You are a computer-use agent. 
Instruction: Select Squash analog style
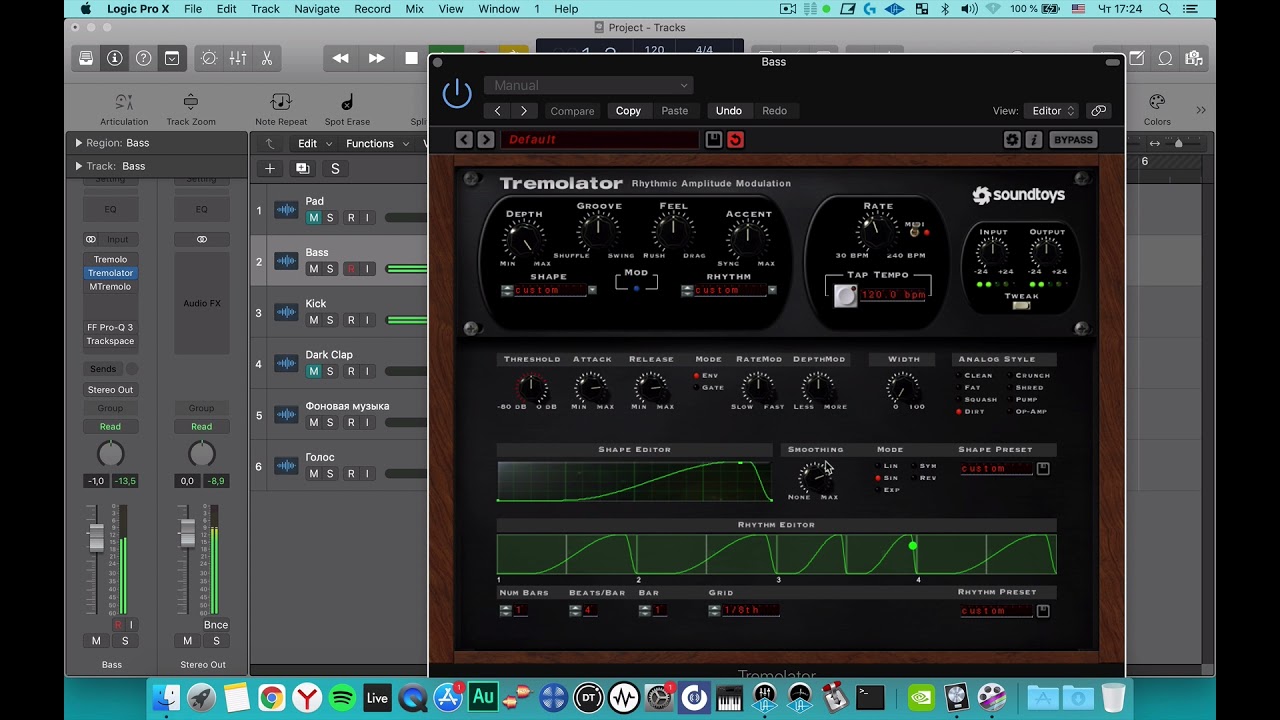click(x=959, y=399)
